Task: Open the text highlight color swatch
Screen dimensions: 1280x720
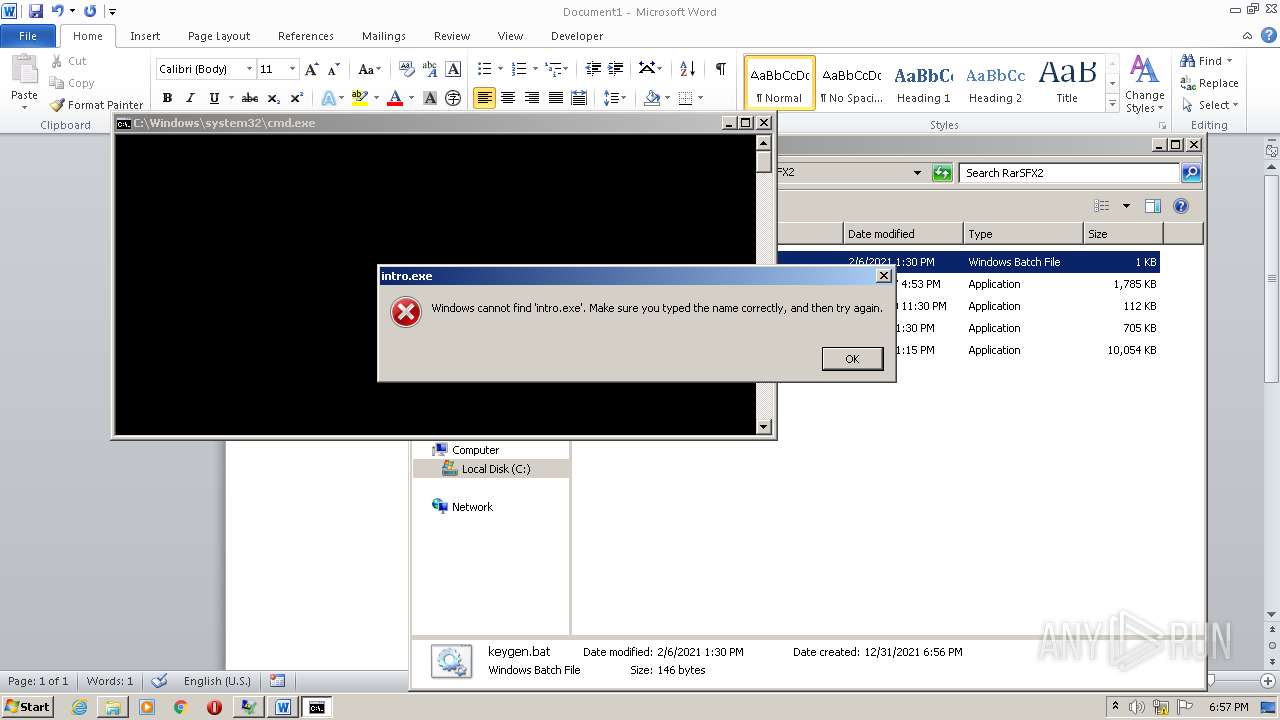Action: [359, 98]
